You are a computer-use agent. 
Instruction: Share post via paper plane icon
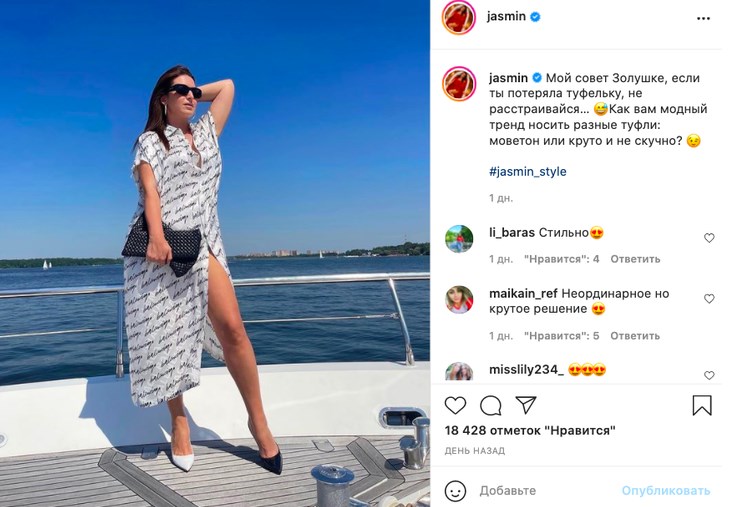click(x=526, y=405)
